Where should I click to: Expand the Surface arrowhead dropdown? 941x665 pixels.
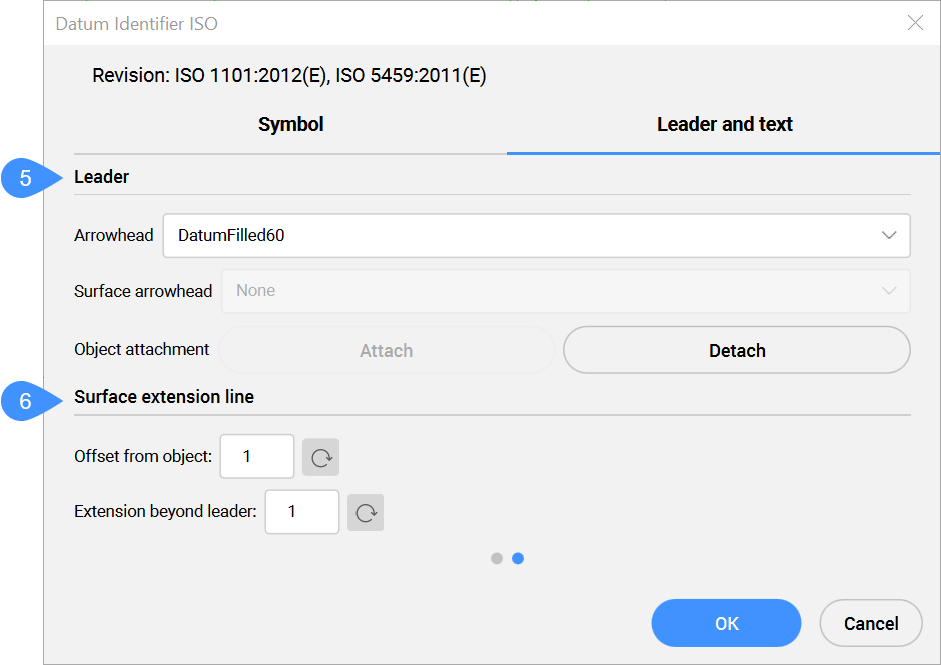coord(565,291)
